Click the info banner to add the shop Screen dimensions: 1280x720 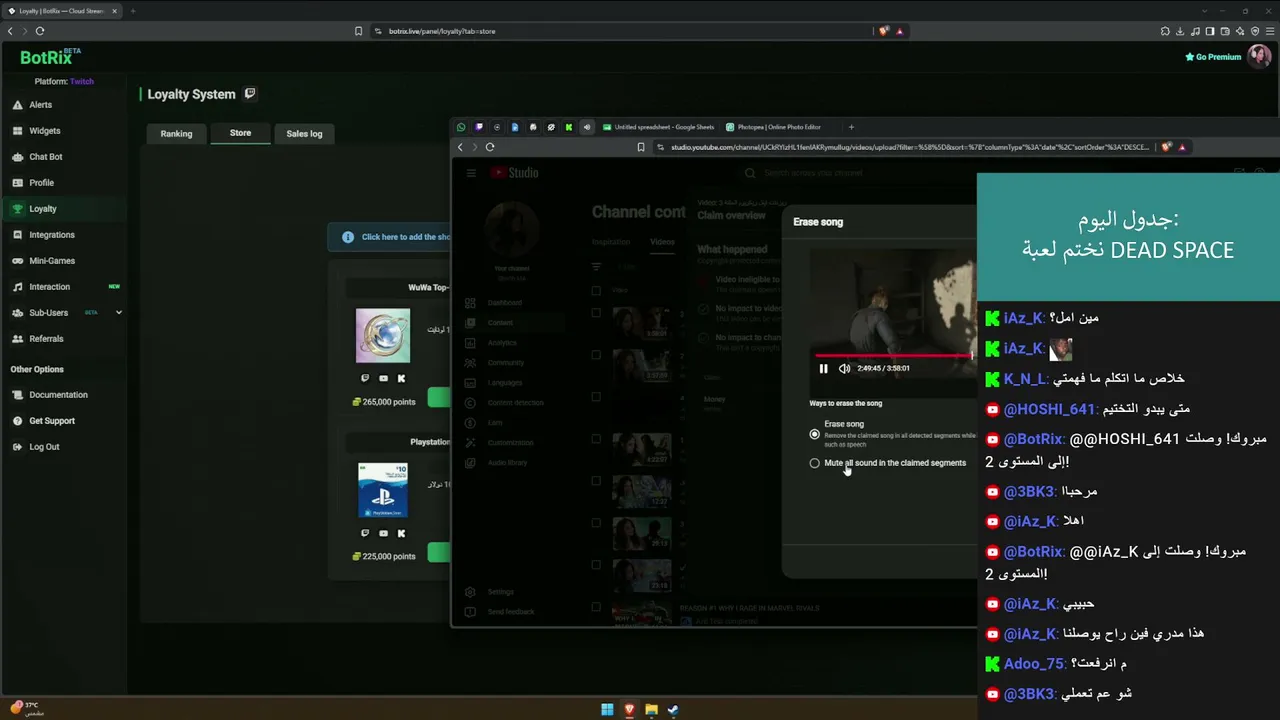(390, 237)
